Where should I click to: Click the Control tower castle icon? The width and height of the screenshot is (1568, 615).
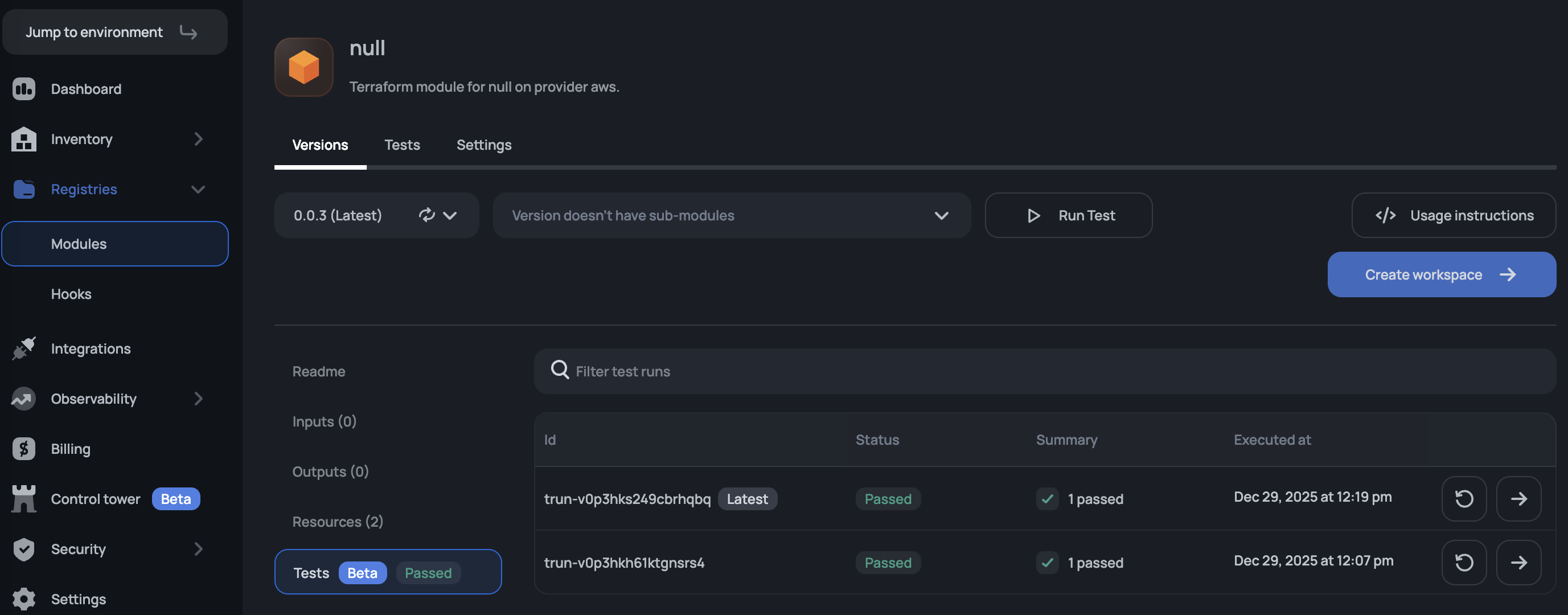24,499
